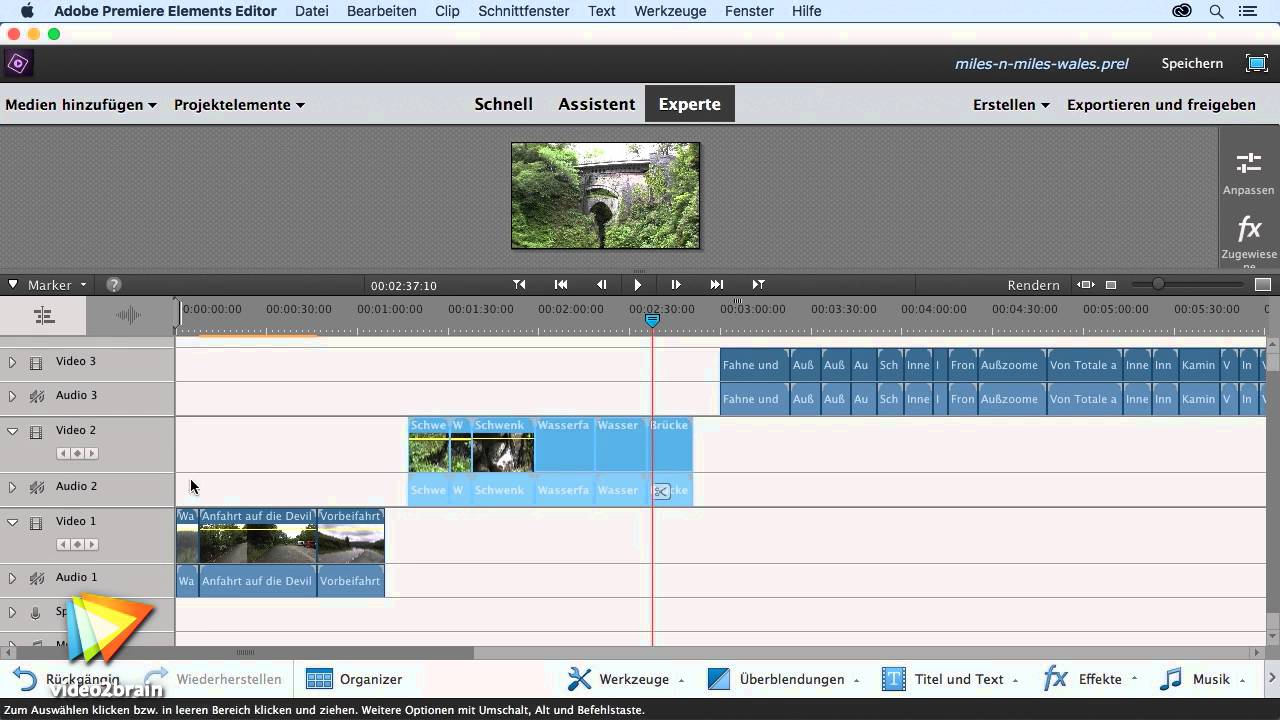Click the zoom in timeline icon
1280x720 pixels.
coord(1262,285)
